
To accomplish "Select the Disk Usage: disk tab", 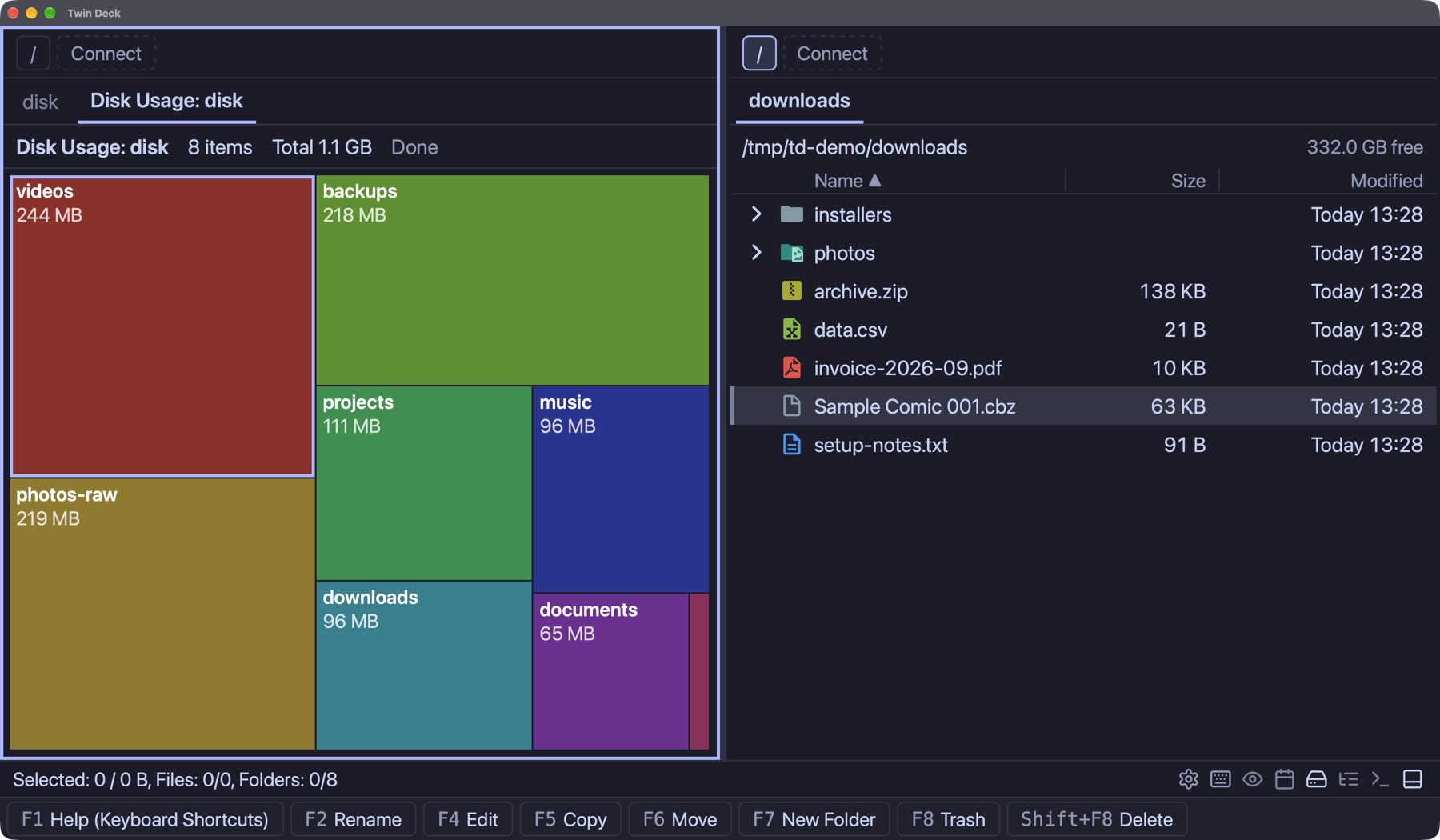I will (166, 101).
